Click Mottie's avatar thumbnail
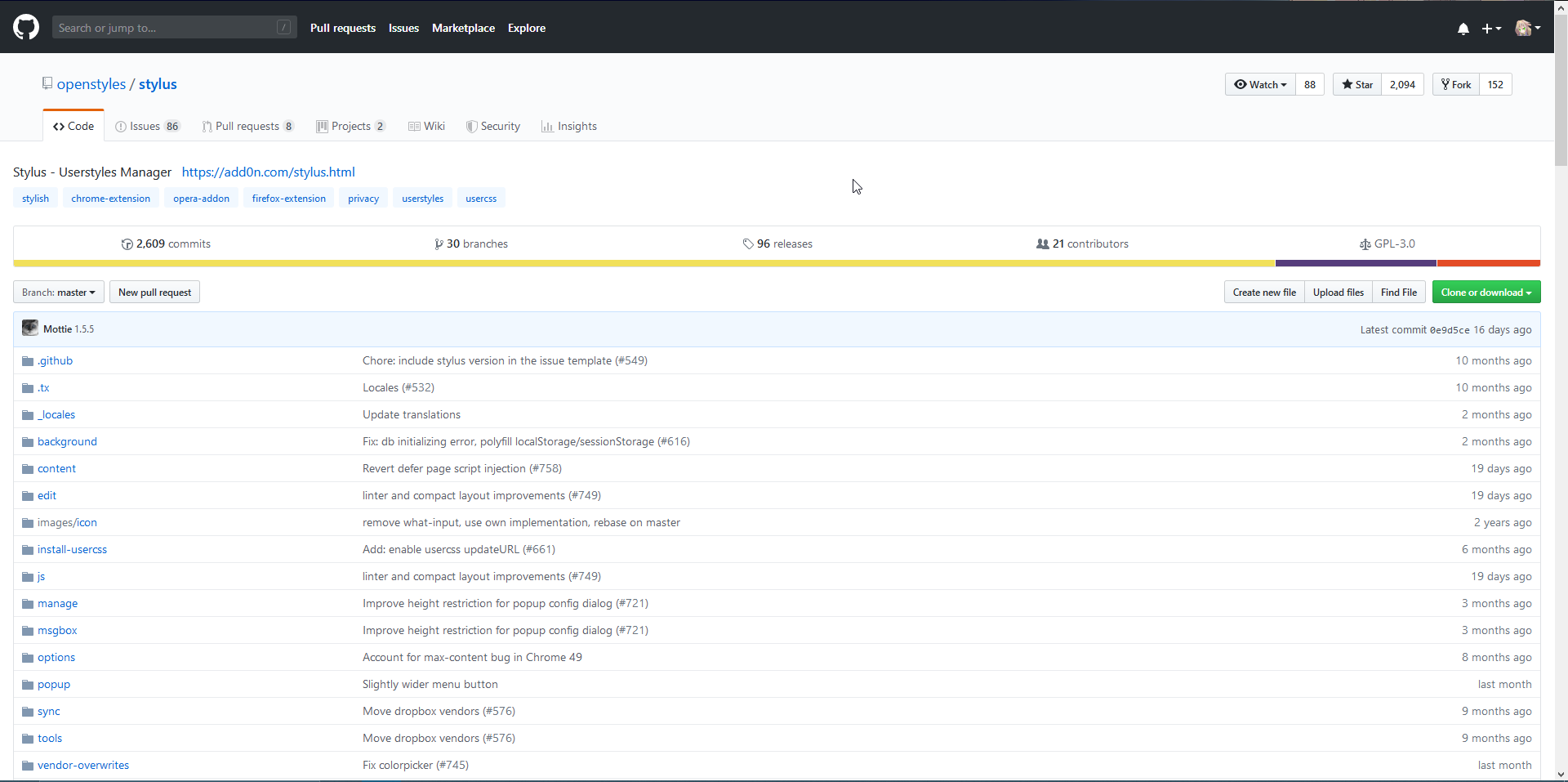1568x782 pixels. (30, 328)
